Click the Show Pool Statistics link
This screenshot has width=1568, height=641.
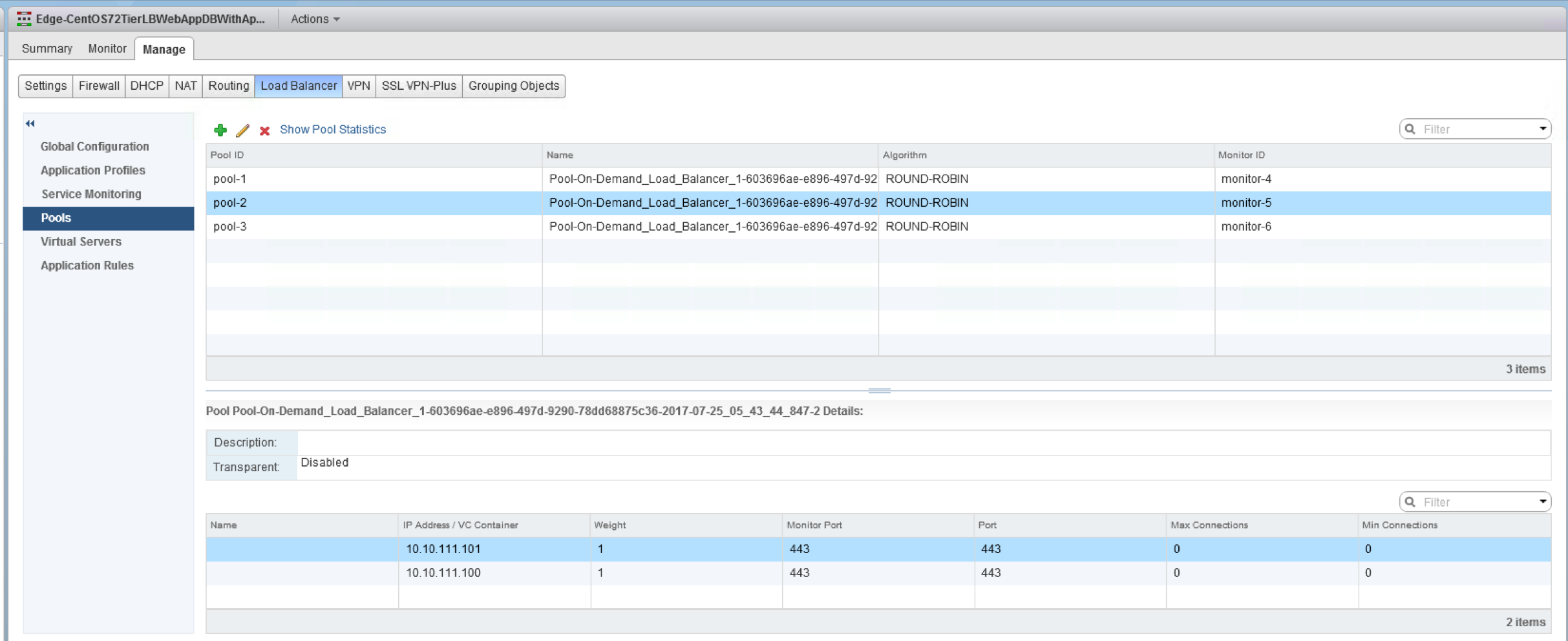pos(333,129)
